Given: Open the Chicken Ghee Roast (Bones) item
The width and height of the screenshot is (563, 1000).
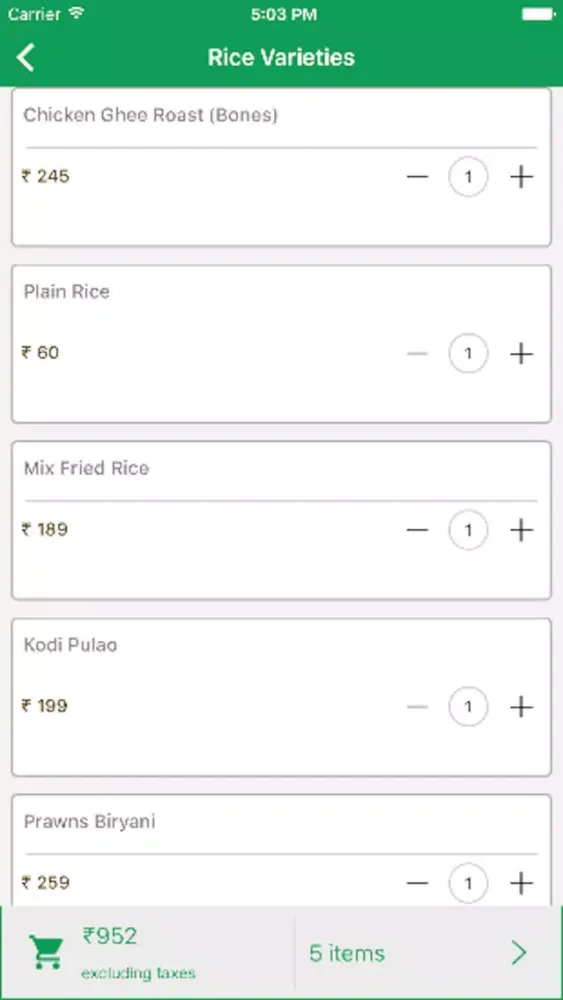Looking at the screenshot, I should (x=150, y=115).
